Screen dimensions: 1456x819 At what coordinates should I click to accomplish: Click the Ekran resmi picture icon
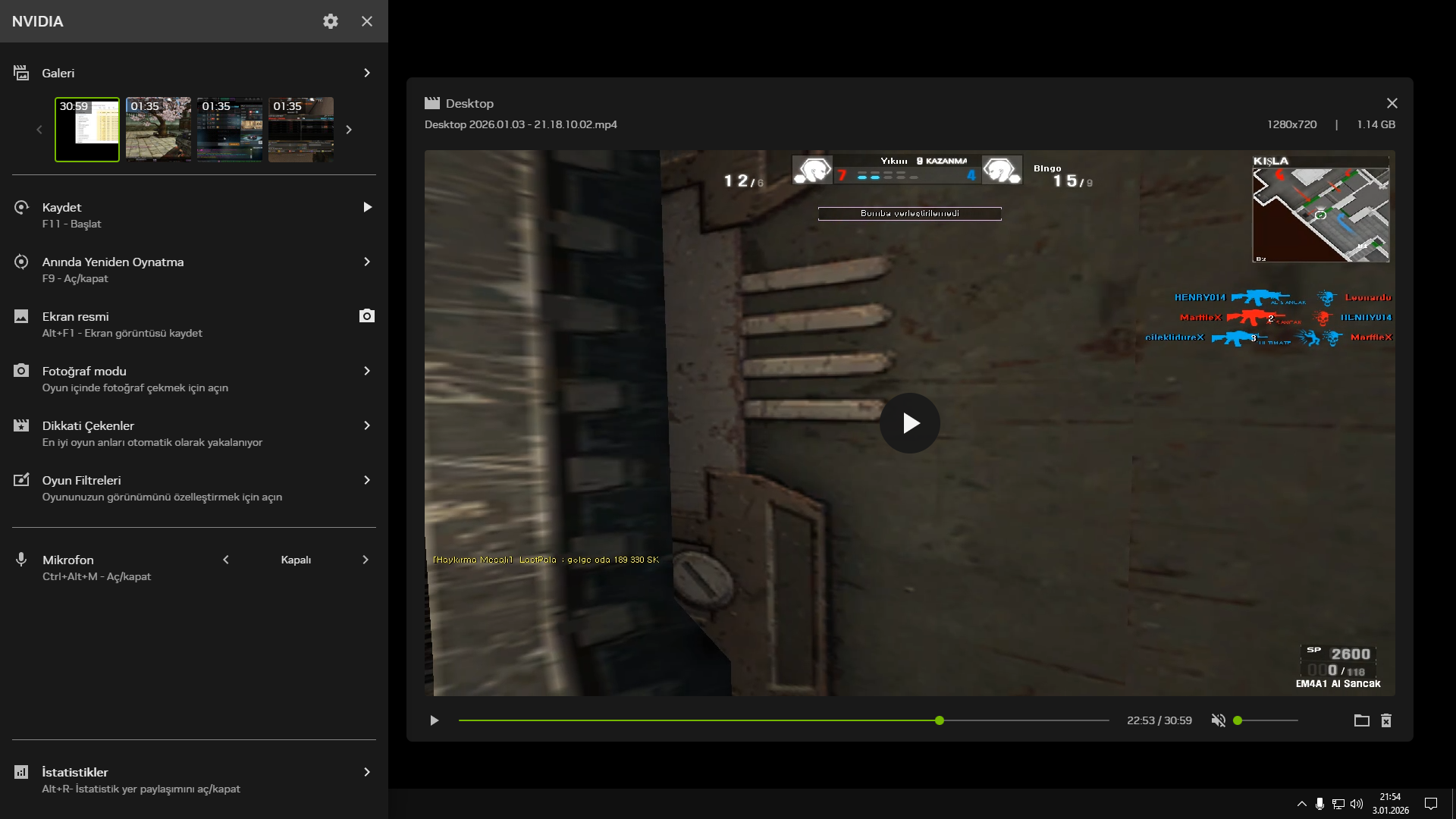click(21, 316)
